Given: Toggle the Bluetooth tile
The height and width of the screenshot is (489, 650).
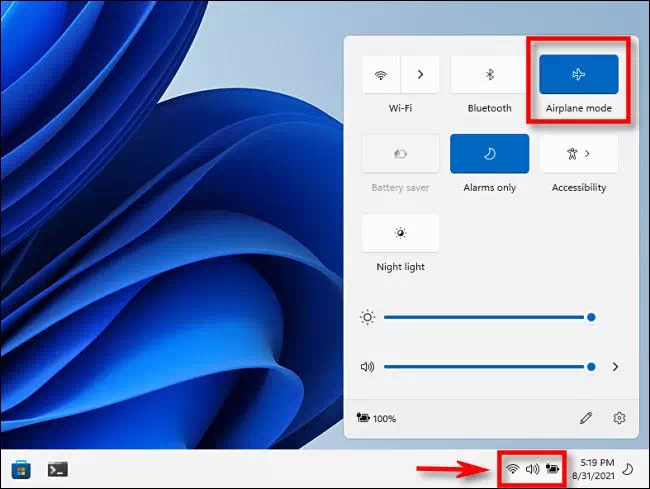Looking at the screenshot, I should (x=489, y=75).
